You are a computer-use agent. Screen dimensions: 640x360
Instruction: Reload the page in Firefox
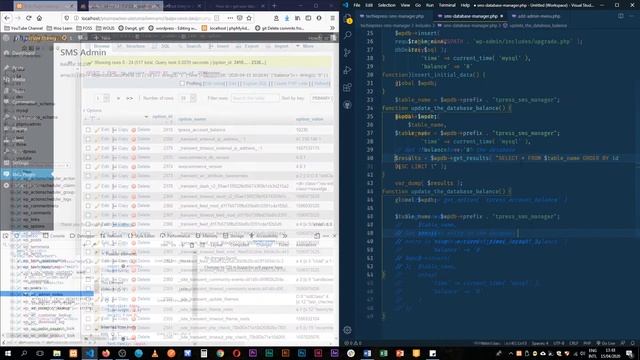coord(29,18)
